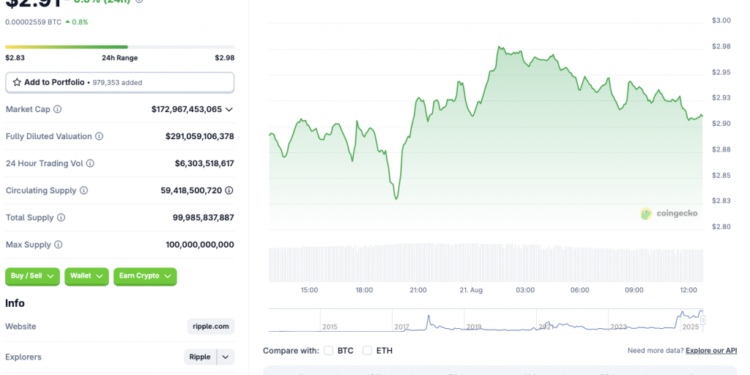Image resolution: width=750 pixels, height=375 pixels.
Task: Click the $172,967,453,065 market cap value
Action: [187, 109]
